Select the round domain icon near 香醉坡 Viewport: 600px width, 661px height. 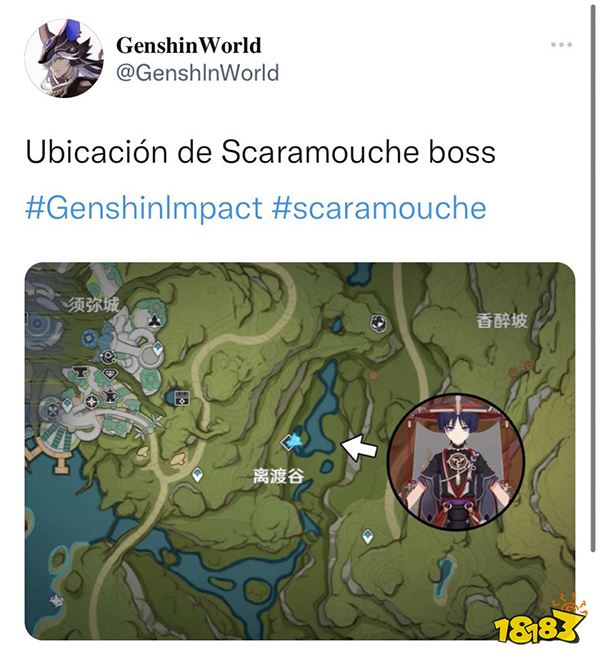coord(378,323)
